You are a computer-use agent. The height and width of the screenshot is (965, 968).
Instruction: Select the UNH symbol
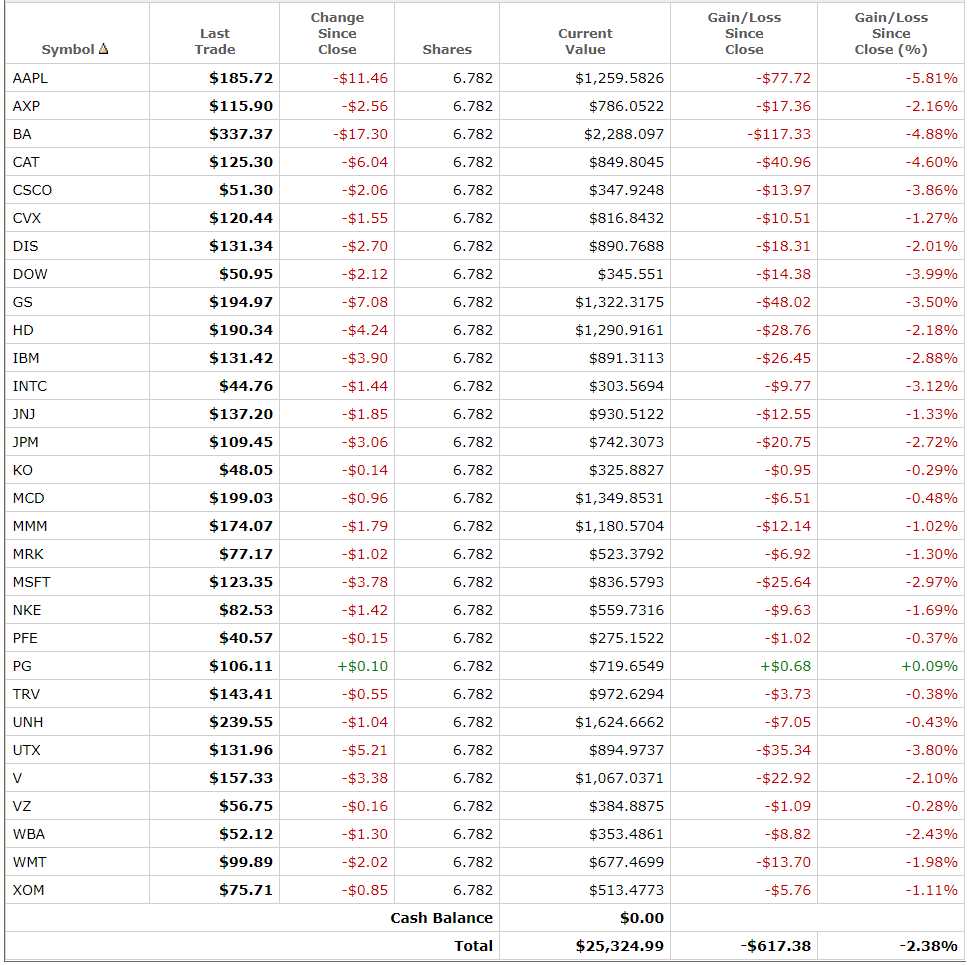coord(28,722)
